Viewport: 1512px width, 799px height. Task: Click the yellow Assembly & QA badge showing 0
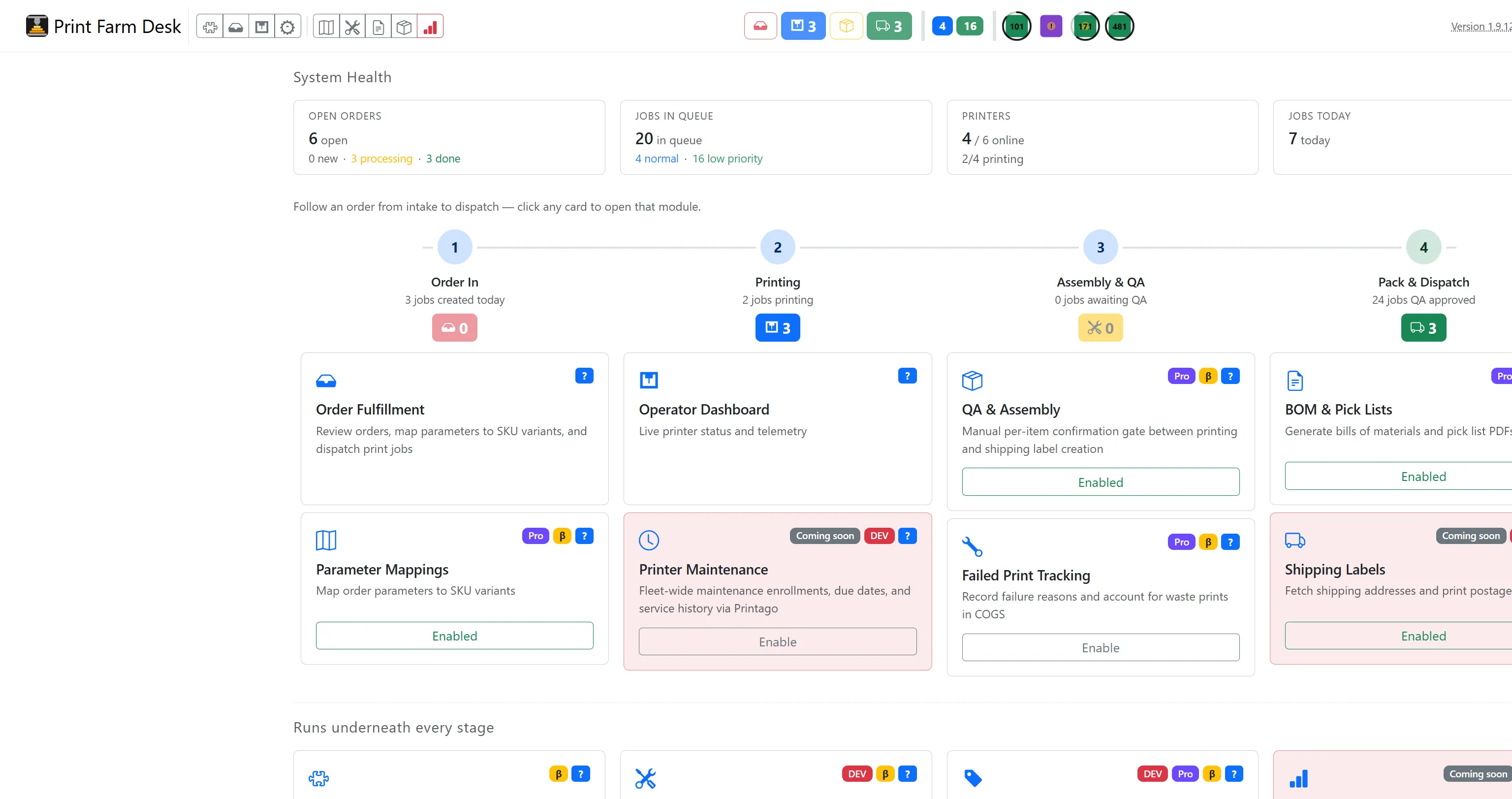coord(1100,327)
